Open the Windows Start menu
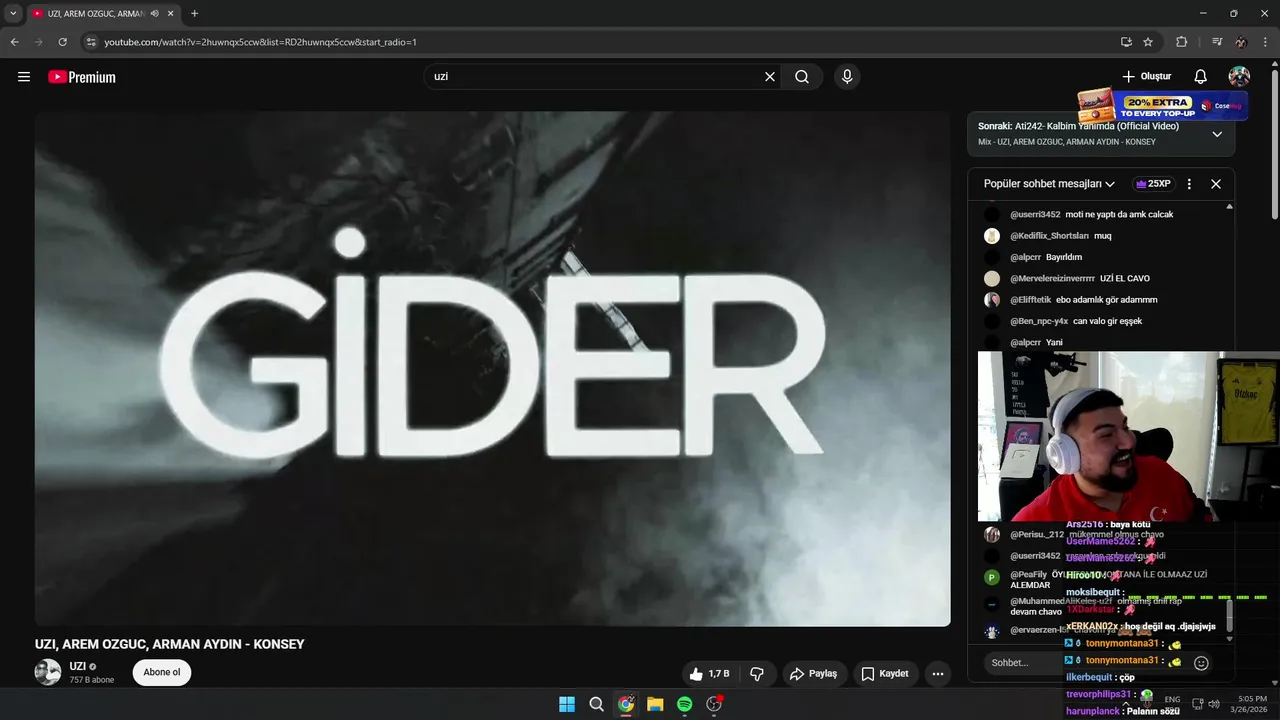Image resolution: width=1280 pixels, height=720 pixels. (567, 704)
